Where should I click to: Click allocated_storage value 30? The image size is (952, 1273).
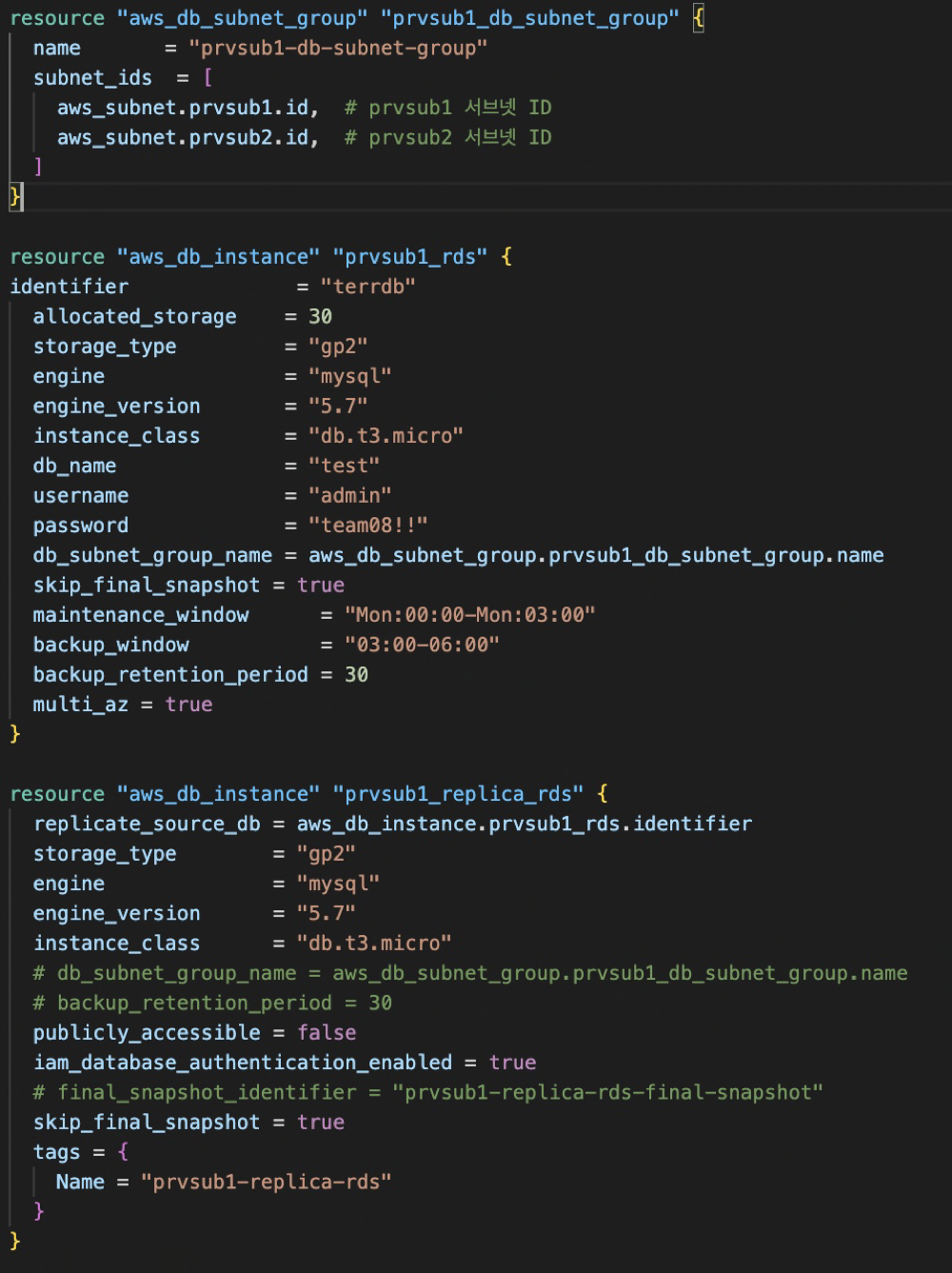[320, 316]
